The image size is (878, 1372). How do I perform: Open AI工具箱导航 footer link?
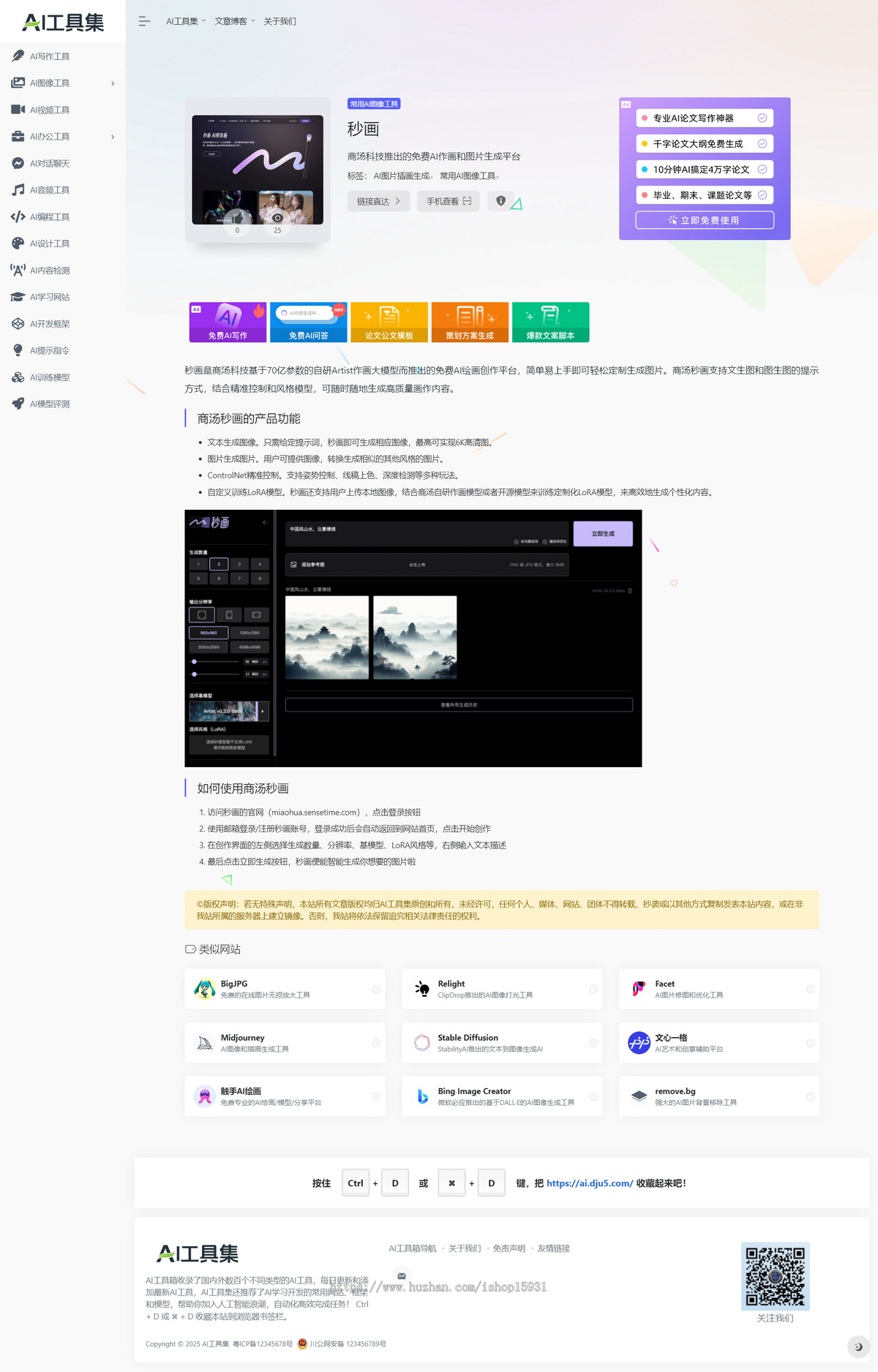click(x=413, y=1248)
